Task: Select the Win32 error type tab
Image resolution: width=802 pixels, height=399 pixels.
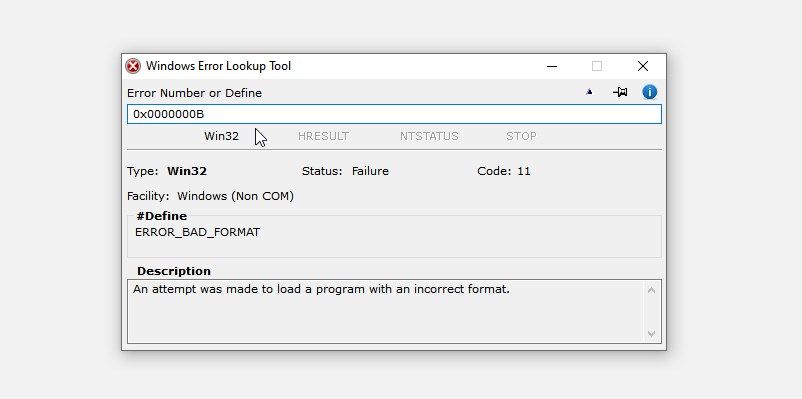Action: pyautogui.click(x=221, y=136)
